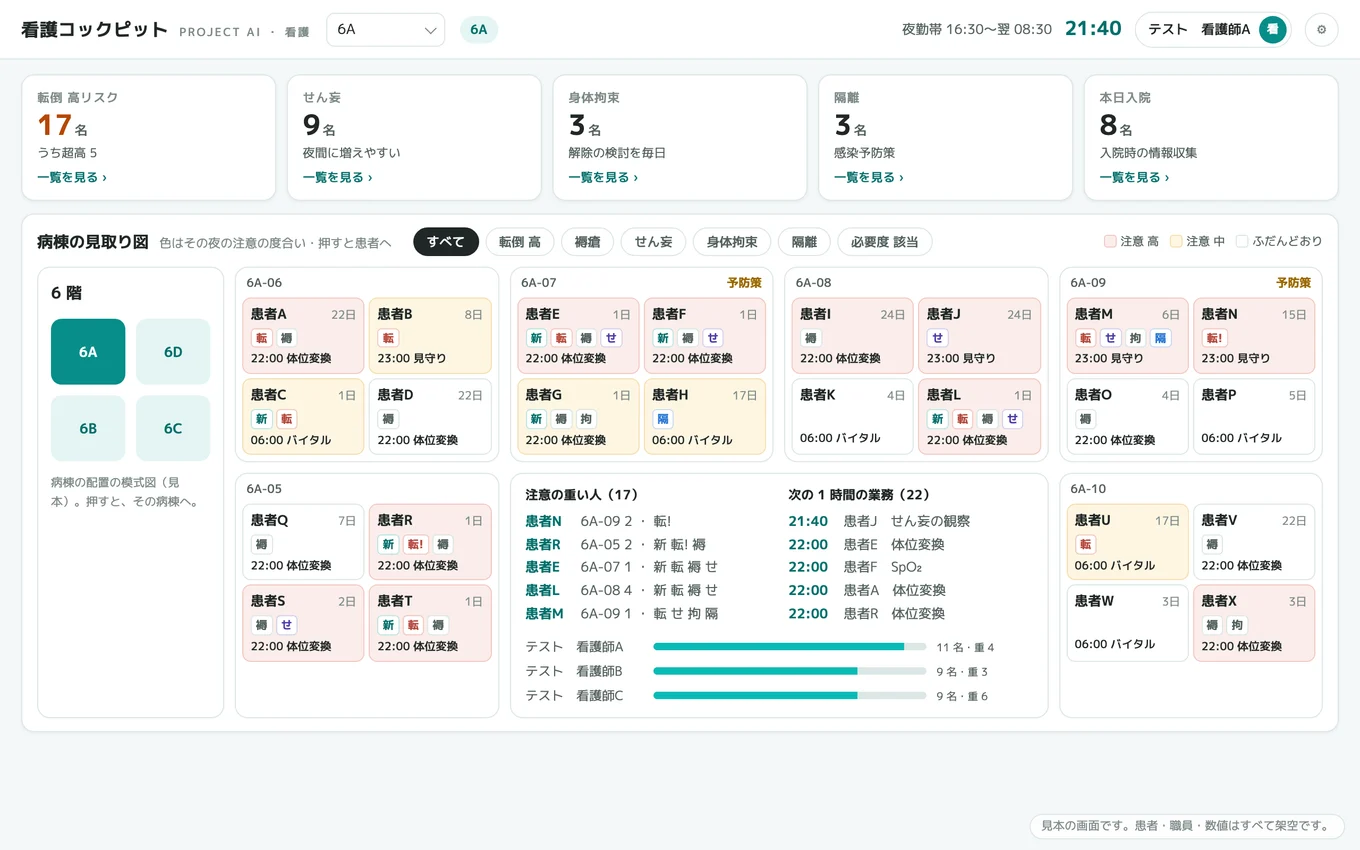Click the 褥 badge on 患者O card
Image resolution: width=1360 pixels, height=850 pixels.
point(1086,419)
